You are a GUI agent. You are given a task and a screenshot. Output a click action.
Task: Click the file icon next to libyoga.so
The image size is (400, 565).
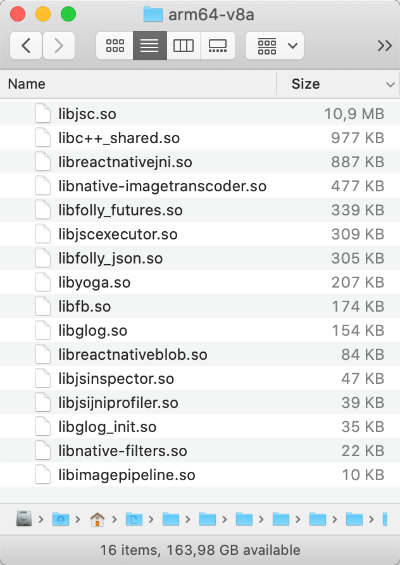43,282
